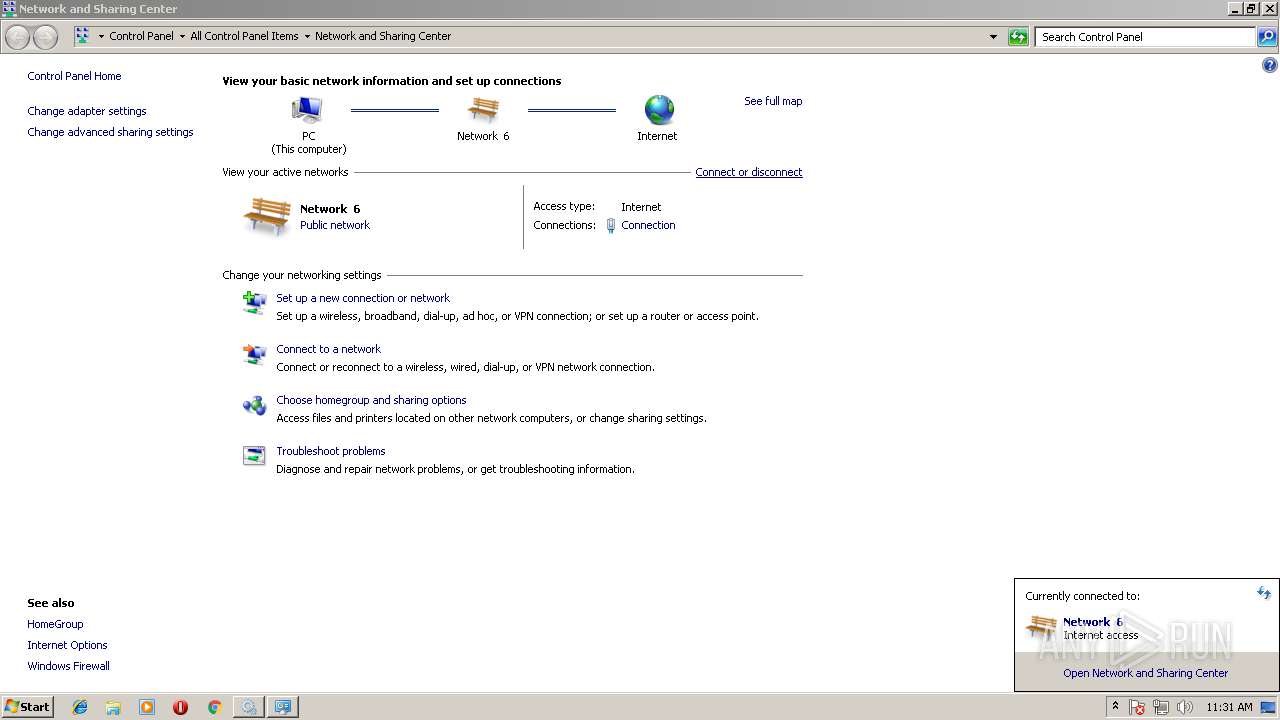Open the Connection status link
Viewport: 1280px width, 720px height.
(648, 225)
